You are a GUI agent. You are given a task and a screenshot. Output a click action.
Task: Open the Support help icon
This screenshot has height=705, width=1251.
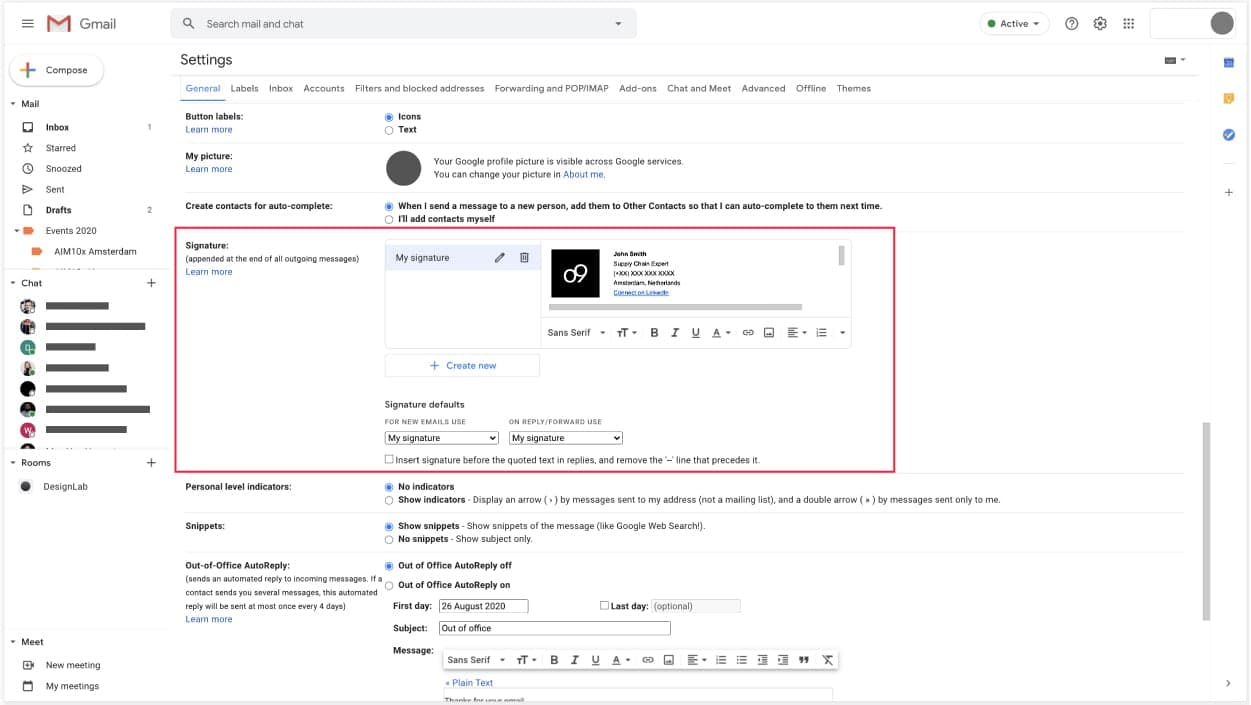1072,24
